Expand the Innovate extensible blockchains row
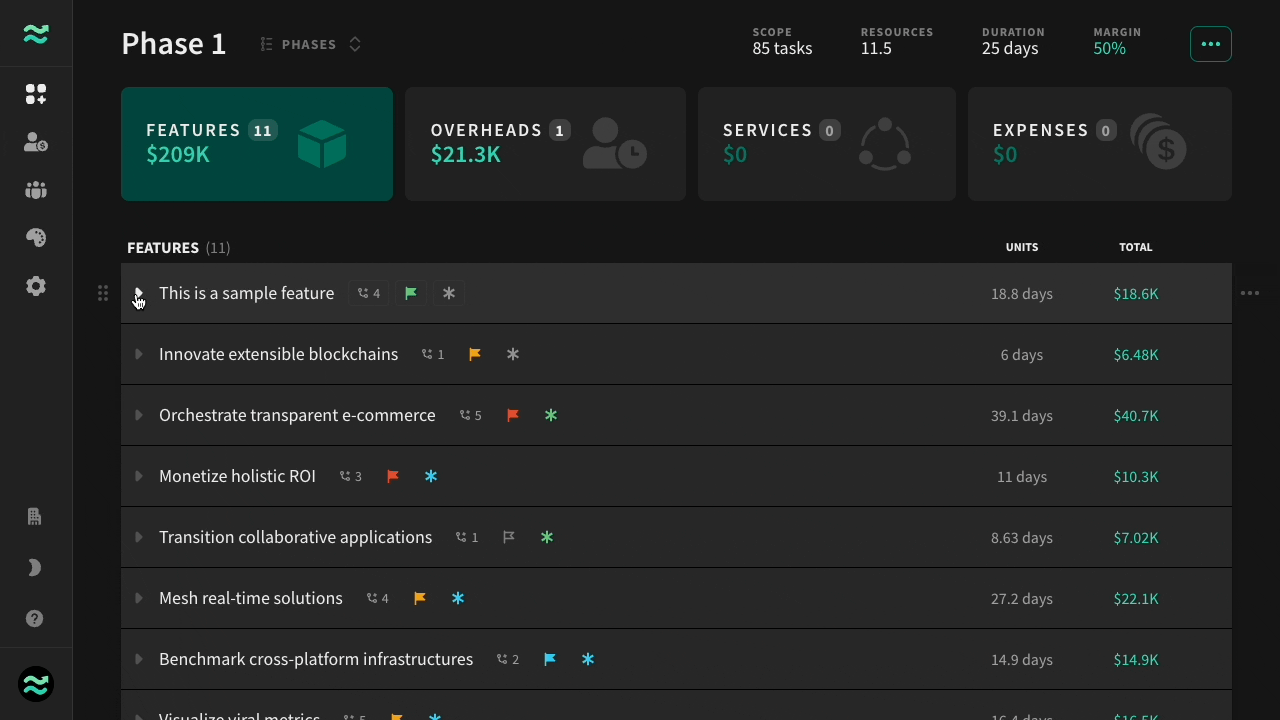Screen dimensions: 1280x720 point(139,354)
